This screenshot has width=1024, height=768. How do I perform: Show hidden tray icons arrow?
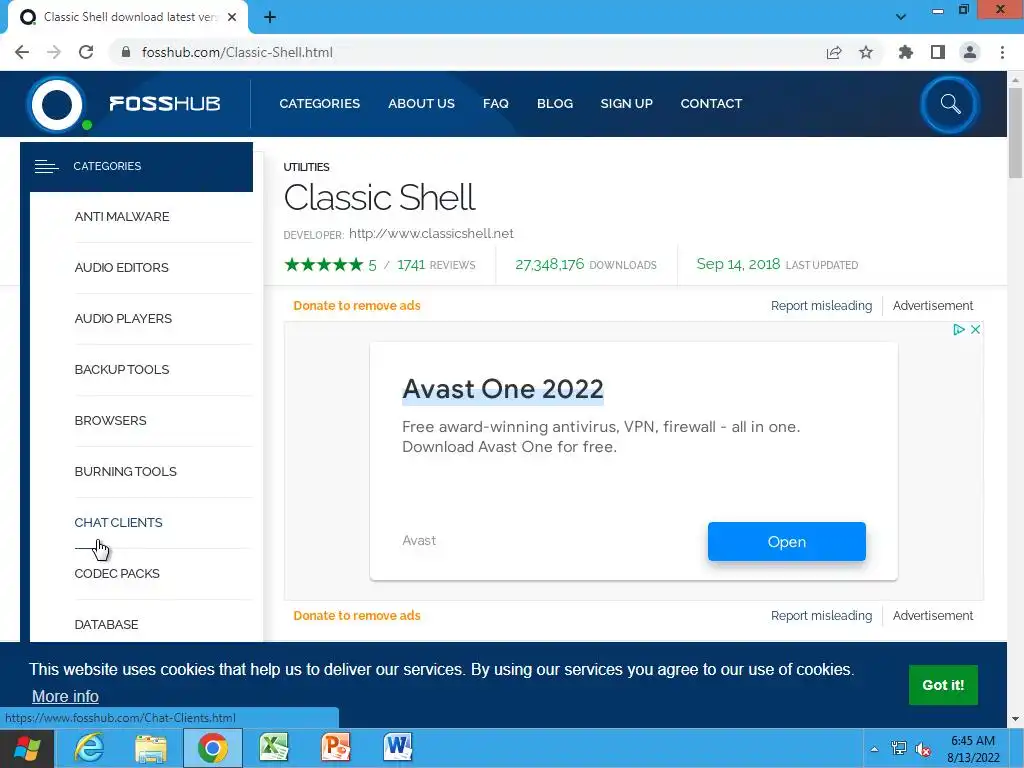[874, 749]
